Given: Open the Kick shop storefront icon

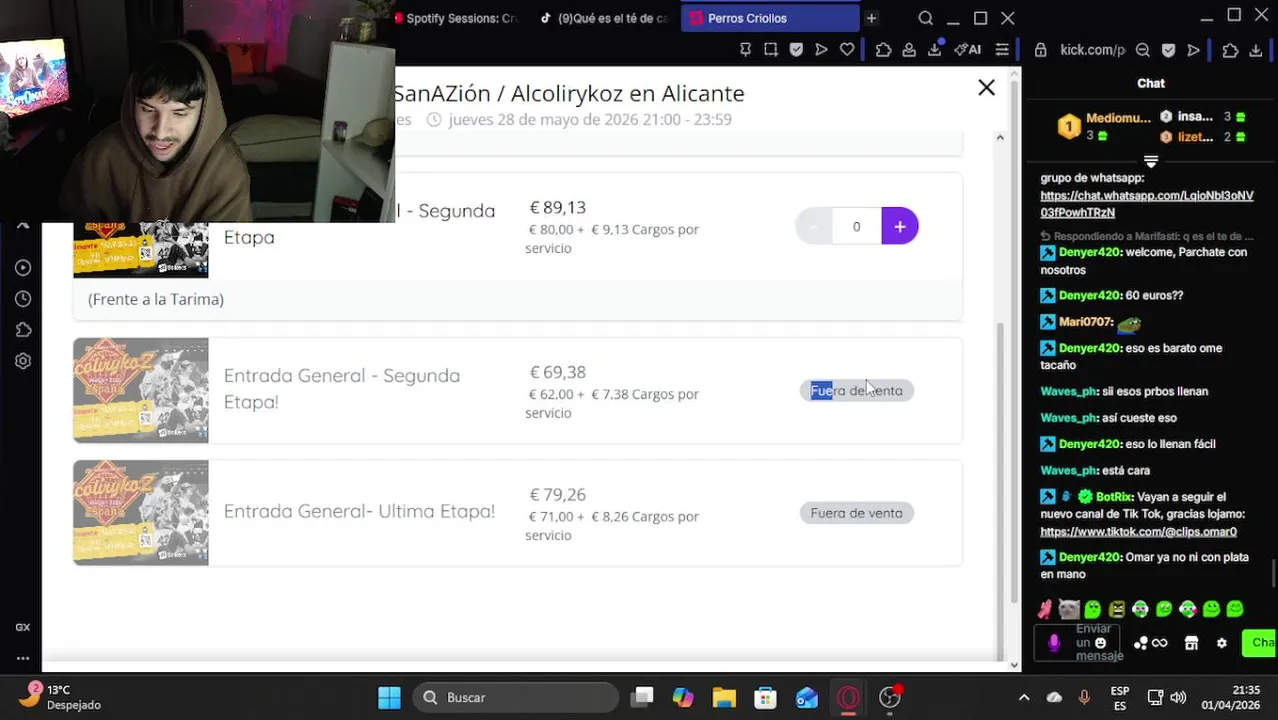Looking at the screenshot, I should tap(1191, 643).
